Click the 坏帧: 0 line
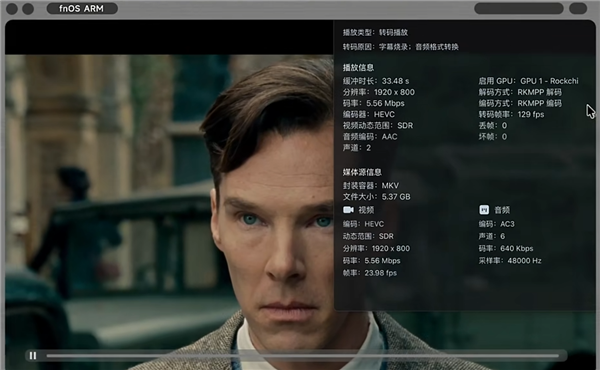Image resolution: width=600 pixels, height=370 pixels. point(493,137)
